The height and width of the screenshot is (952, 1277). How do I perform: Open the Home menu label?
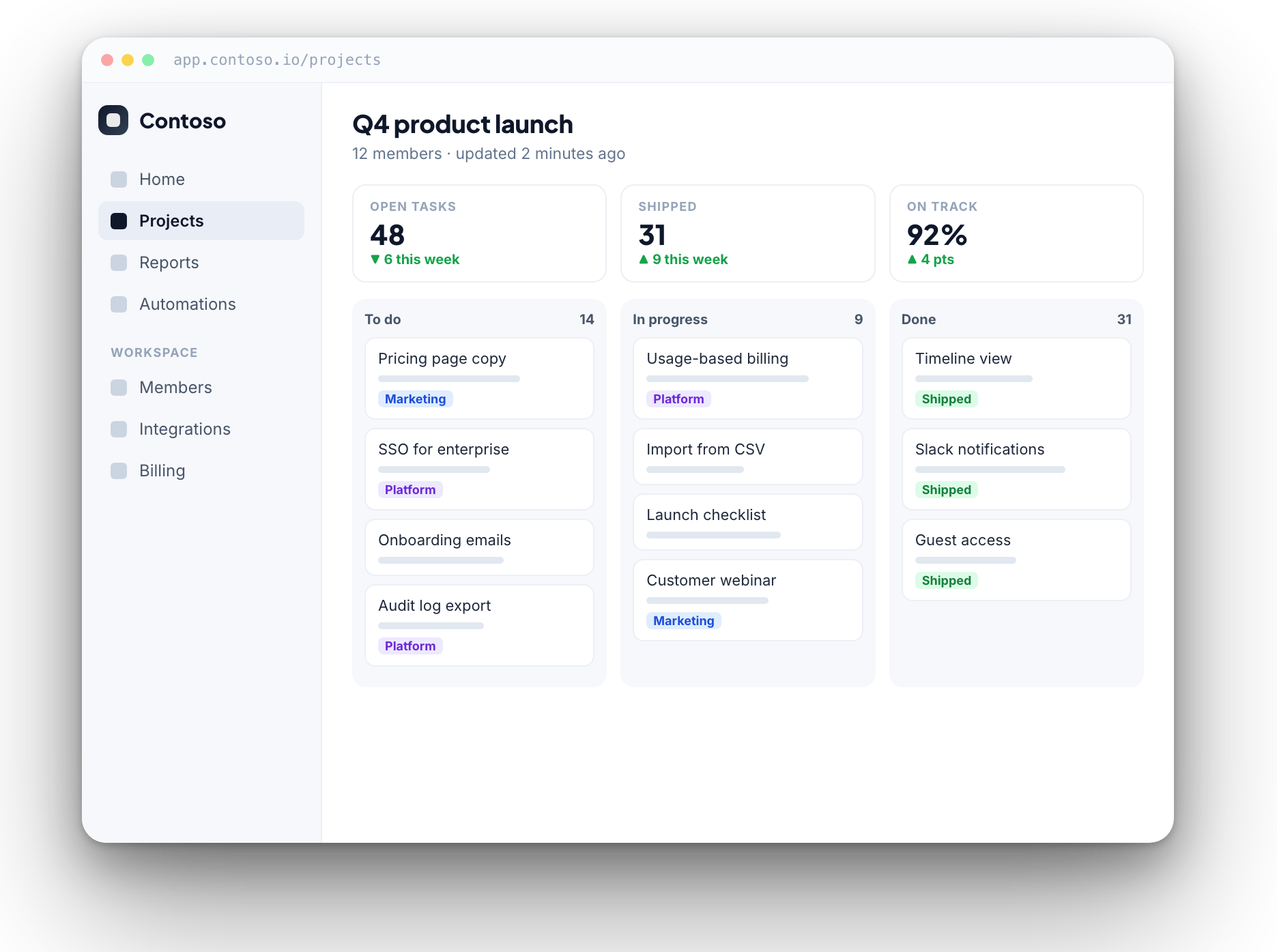162,179
